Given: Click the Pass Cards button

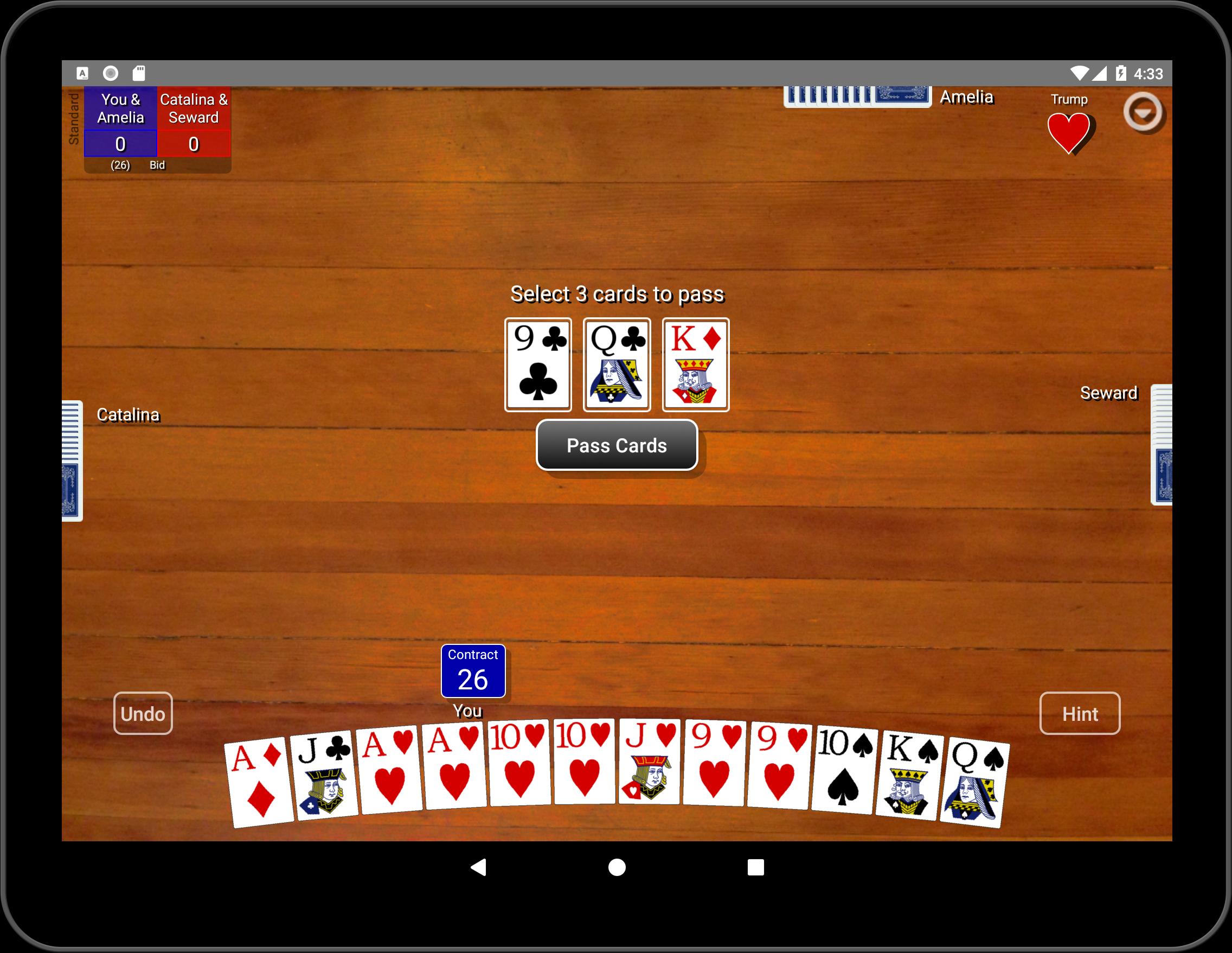Looking at the screenshot, I should click(x=615, y=446).
